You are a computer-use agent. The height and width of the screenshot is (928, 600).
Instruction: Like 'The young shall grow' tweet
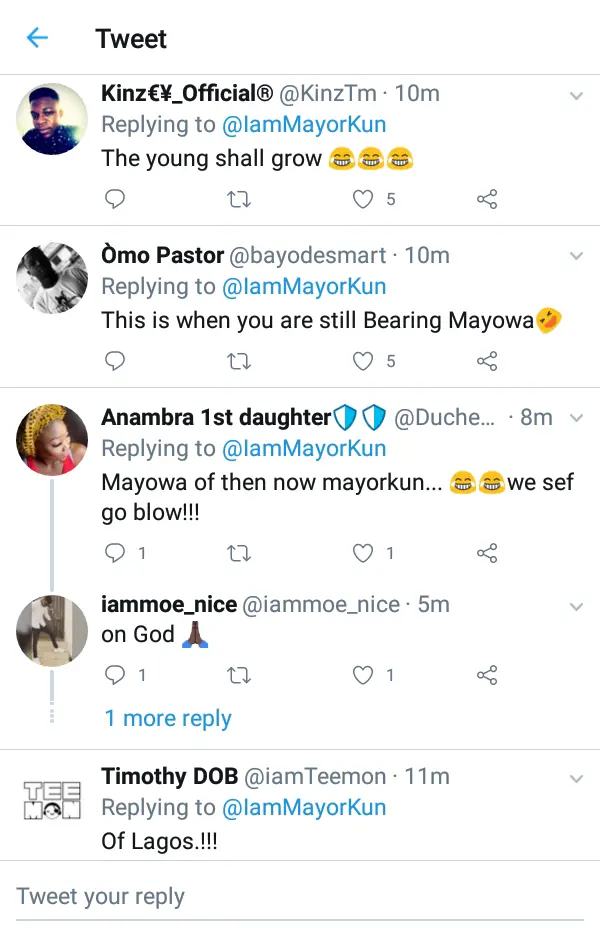[364, 199]
